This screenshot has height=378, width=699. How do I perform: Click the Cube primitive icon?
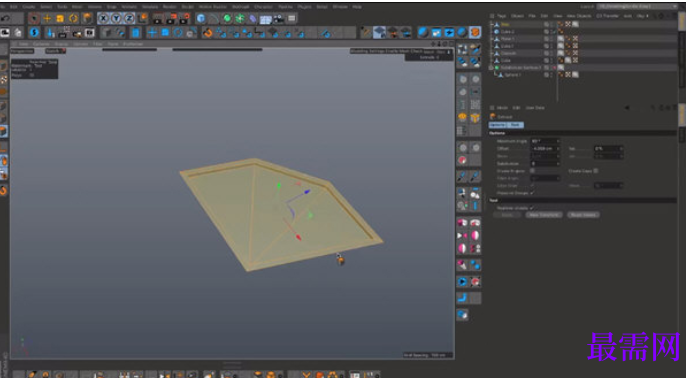(x=201, y=18)
